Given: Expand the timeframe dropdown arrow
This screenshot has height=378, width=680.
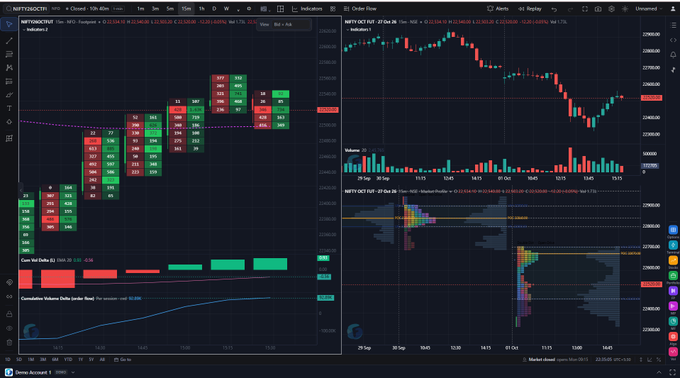Looking at the screenshot, I should tap(238, 9).
